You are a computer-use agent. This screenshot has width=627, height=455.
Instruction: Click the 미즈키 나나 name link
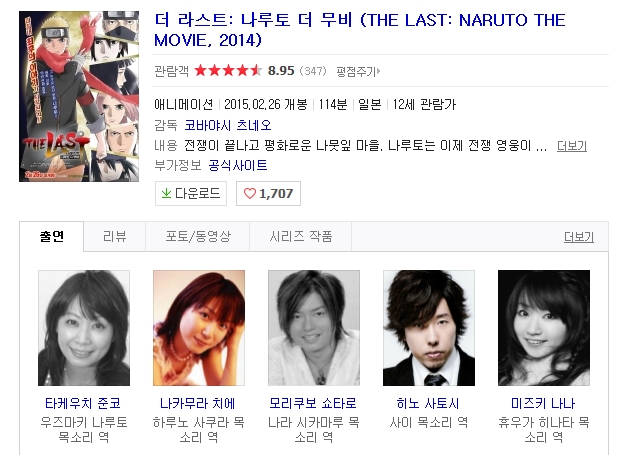coord(543,403)
